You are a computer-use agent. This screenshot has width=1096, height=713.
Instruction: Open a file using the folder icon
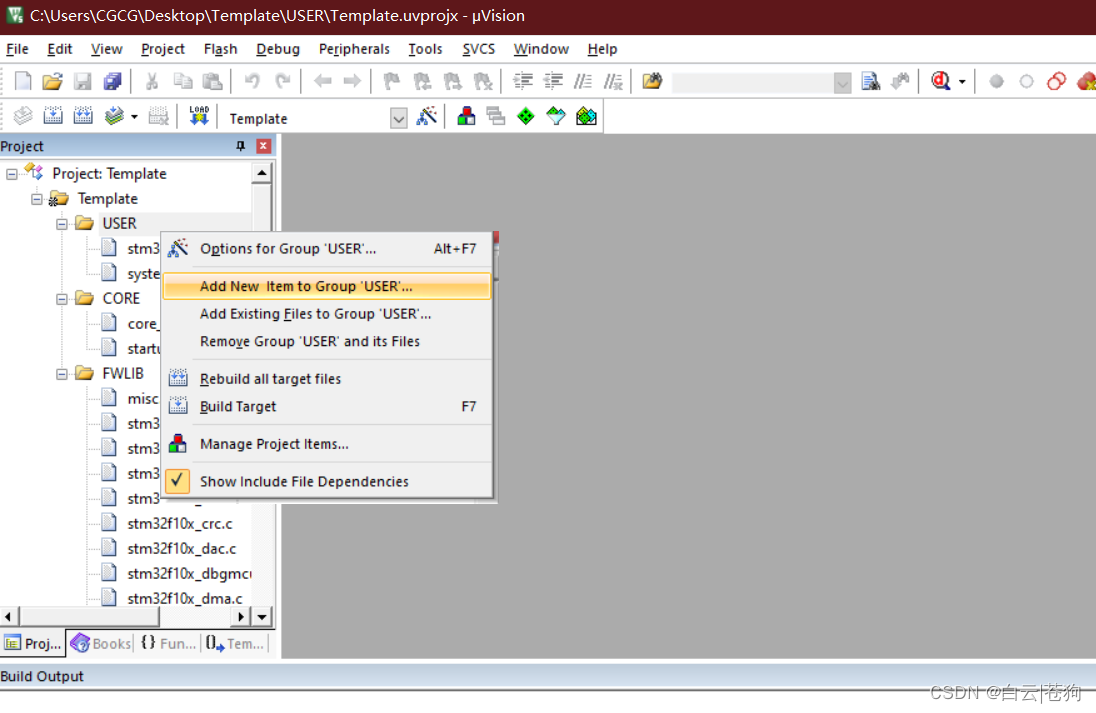click(x=52, y=81)
